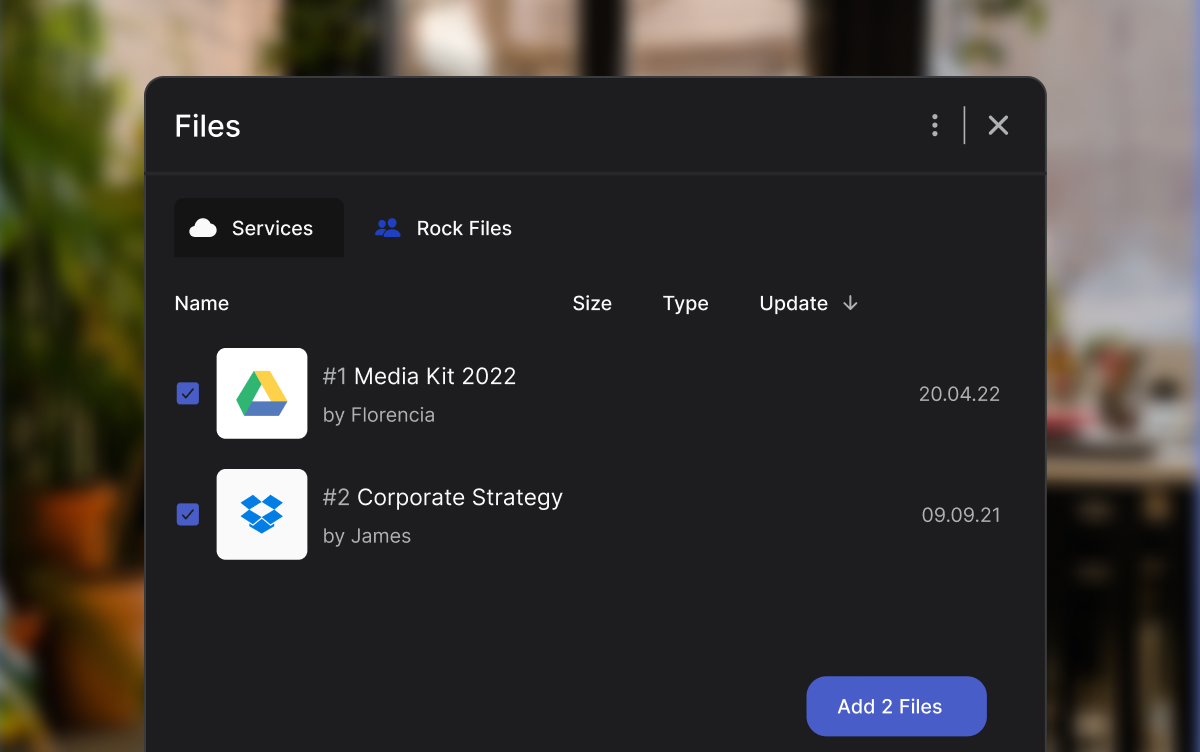Click the date 20.04.22 on Media Kit row
This screenshot has width=1200, height=752.
point(959,393)
